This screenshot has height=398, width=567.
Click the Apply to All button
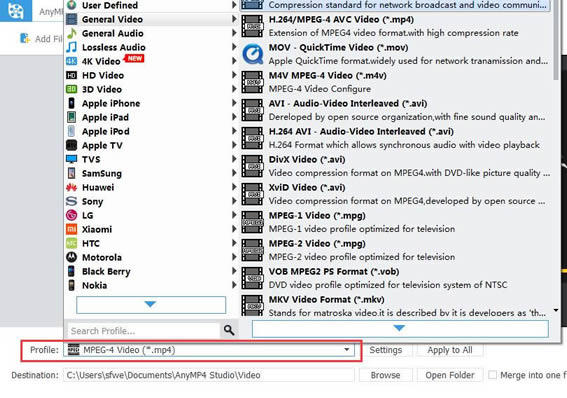click(450, 350)
